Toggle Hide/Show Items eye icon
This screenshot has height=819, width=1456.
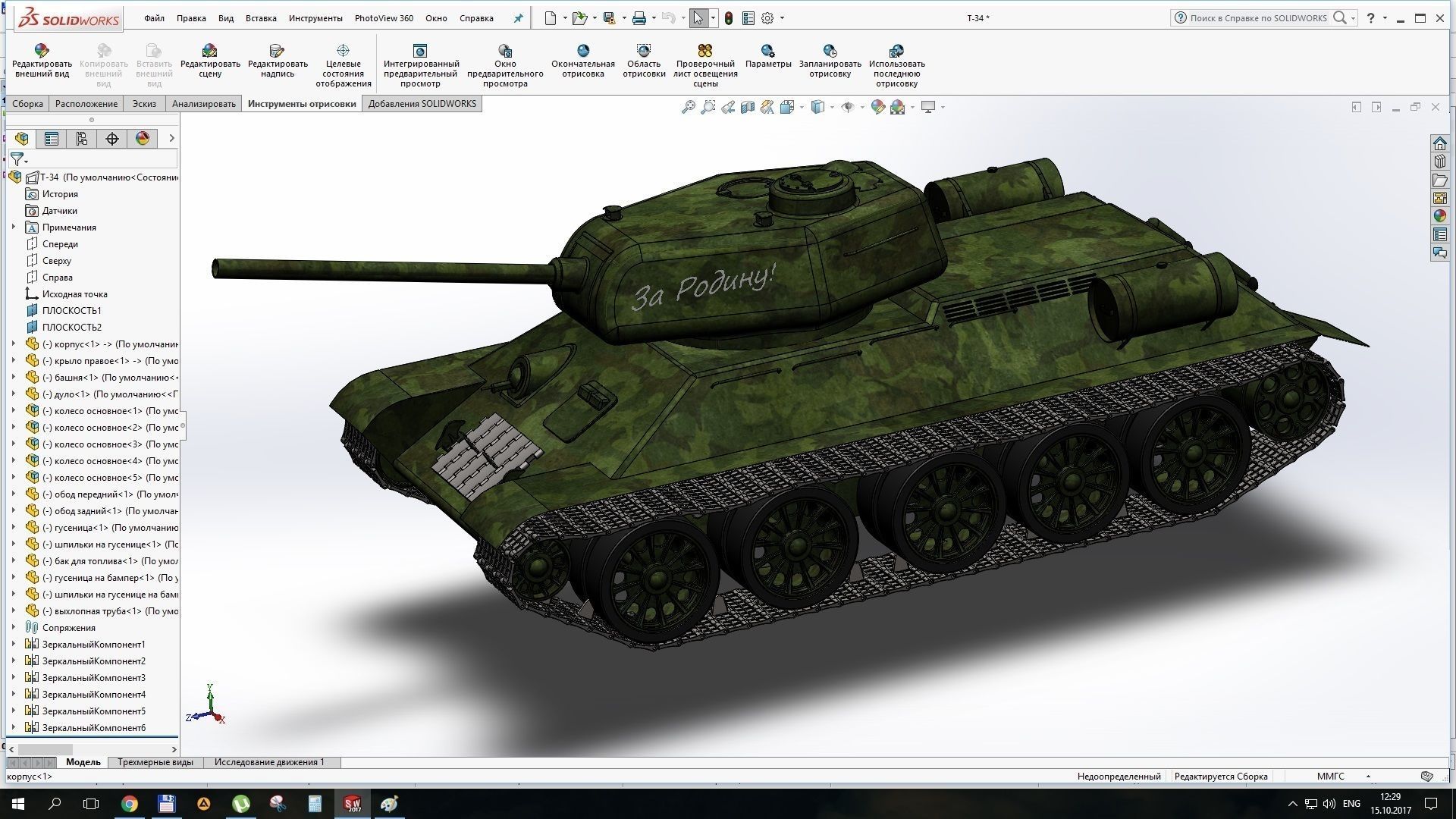(x=848, y=107)
